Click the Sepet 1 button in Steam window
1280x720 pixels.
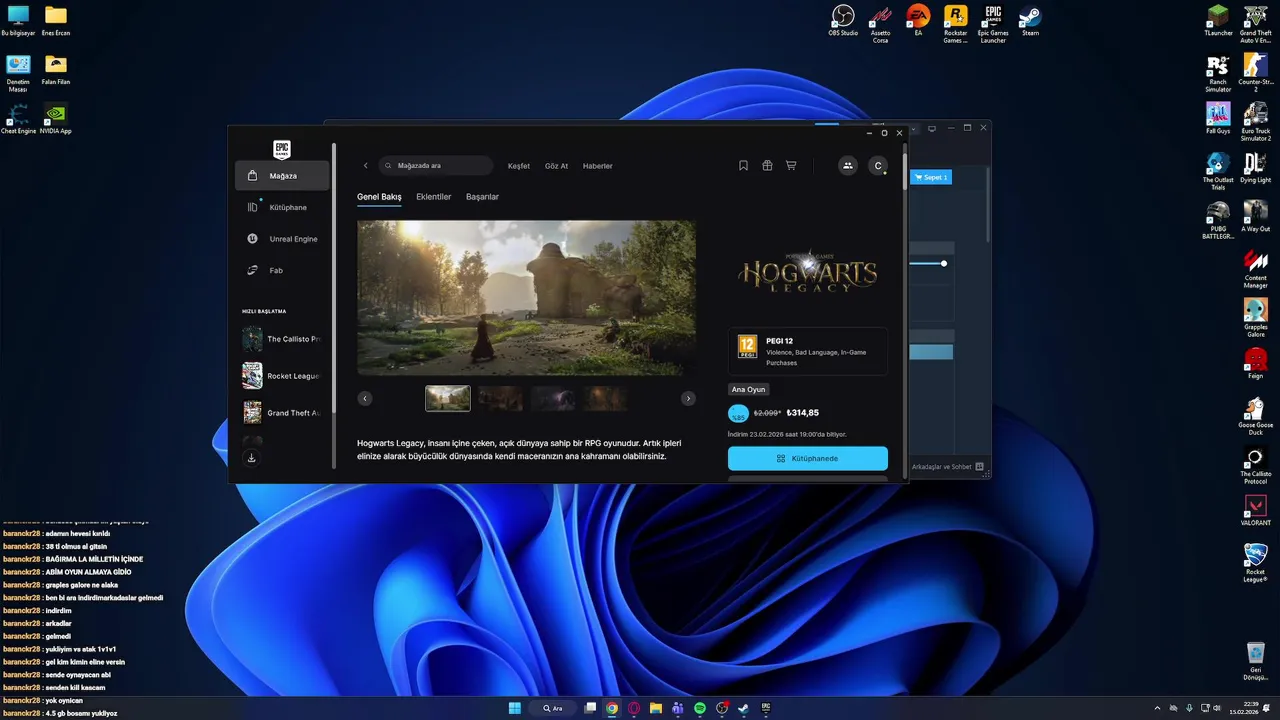[931, 177]
